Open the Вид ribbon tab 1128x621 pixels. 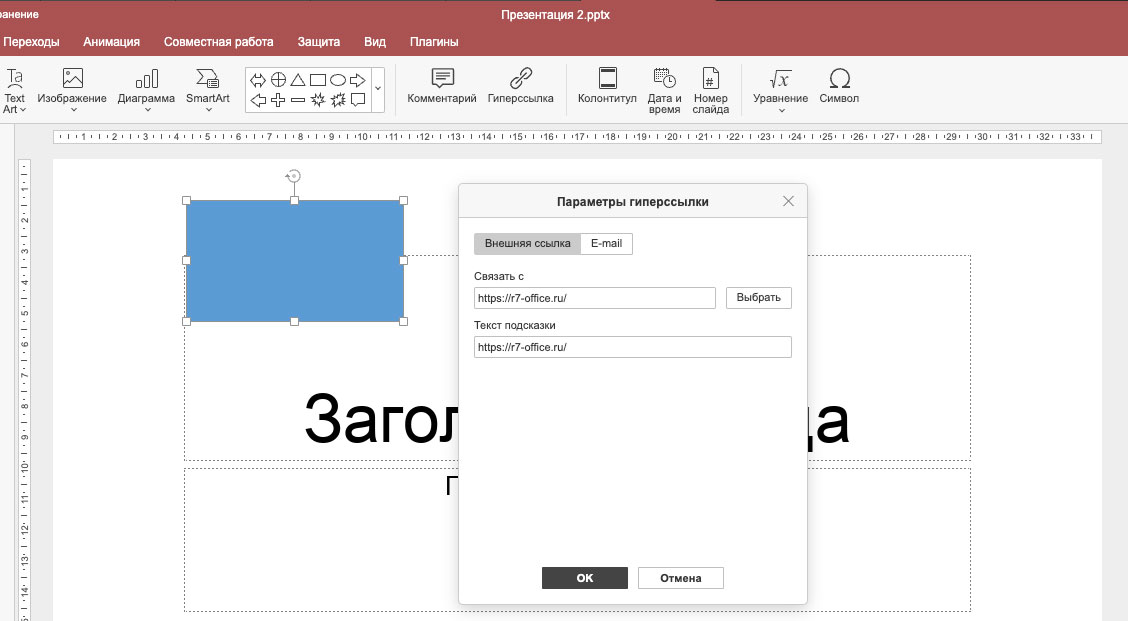click(375, 42)
